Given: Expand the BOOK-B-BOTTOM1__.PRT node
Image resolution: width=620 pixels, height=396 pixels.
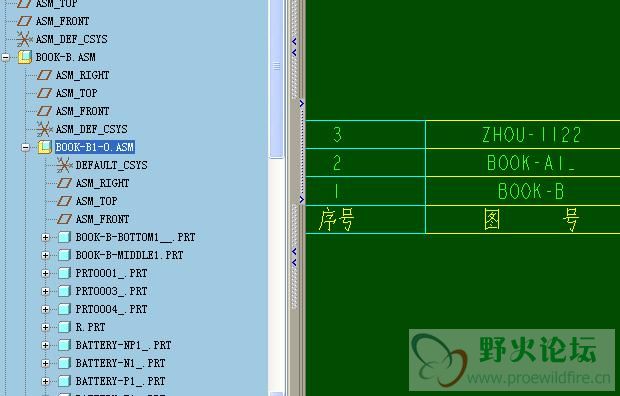Looking at the screenshot, I should [45, 237].
